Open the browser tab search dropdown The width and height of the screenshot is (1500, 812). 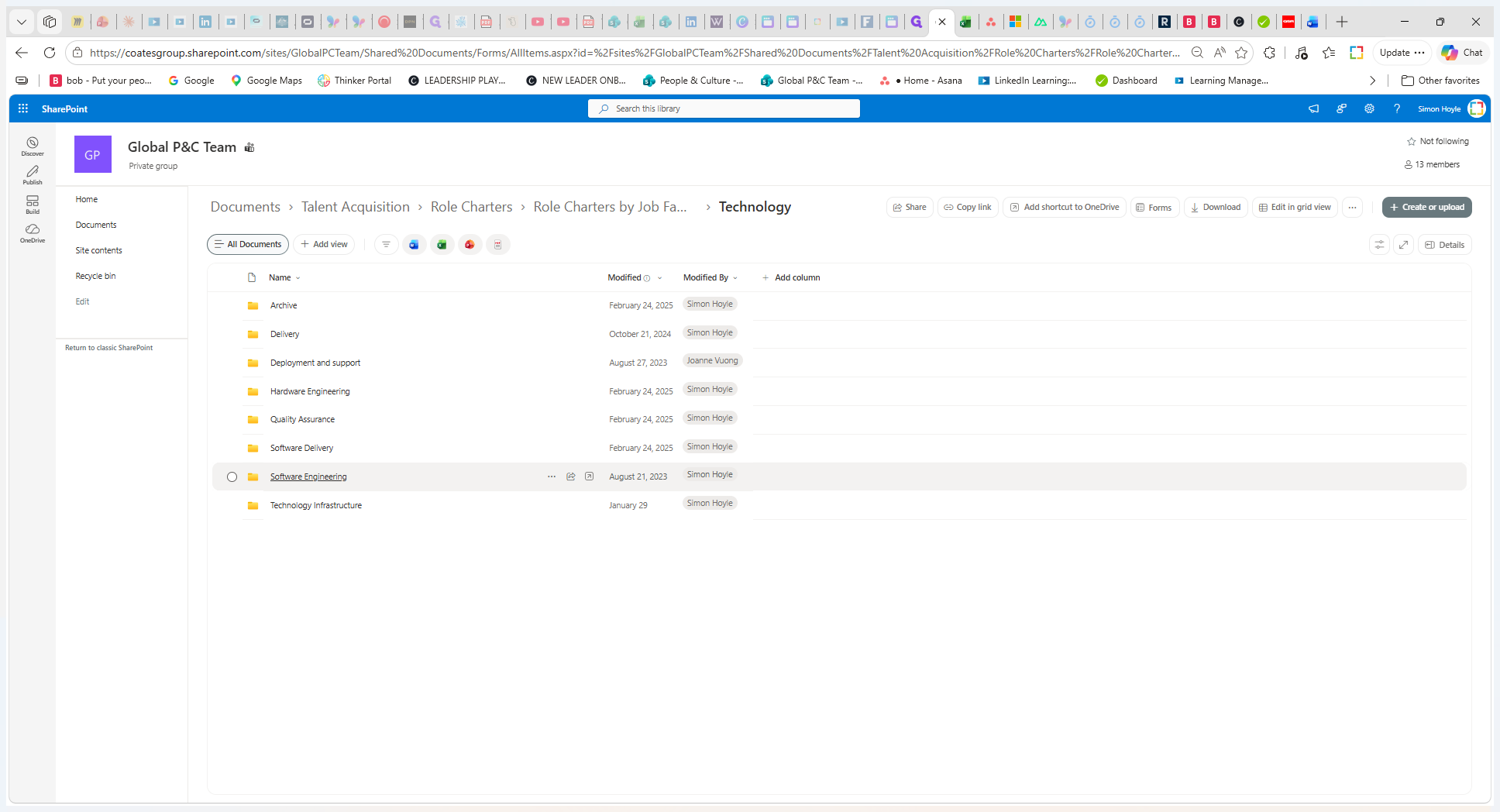22,22
